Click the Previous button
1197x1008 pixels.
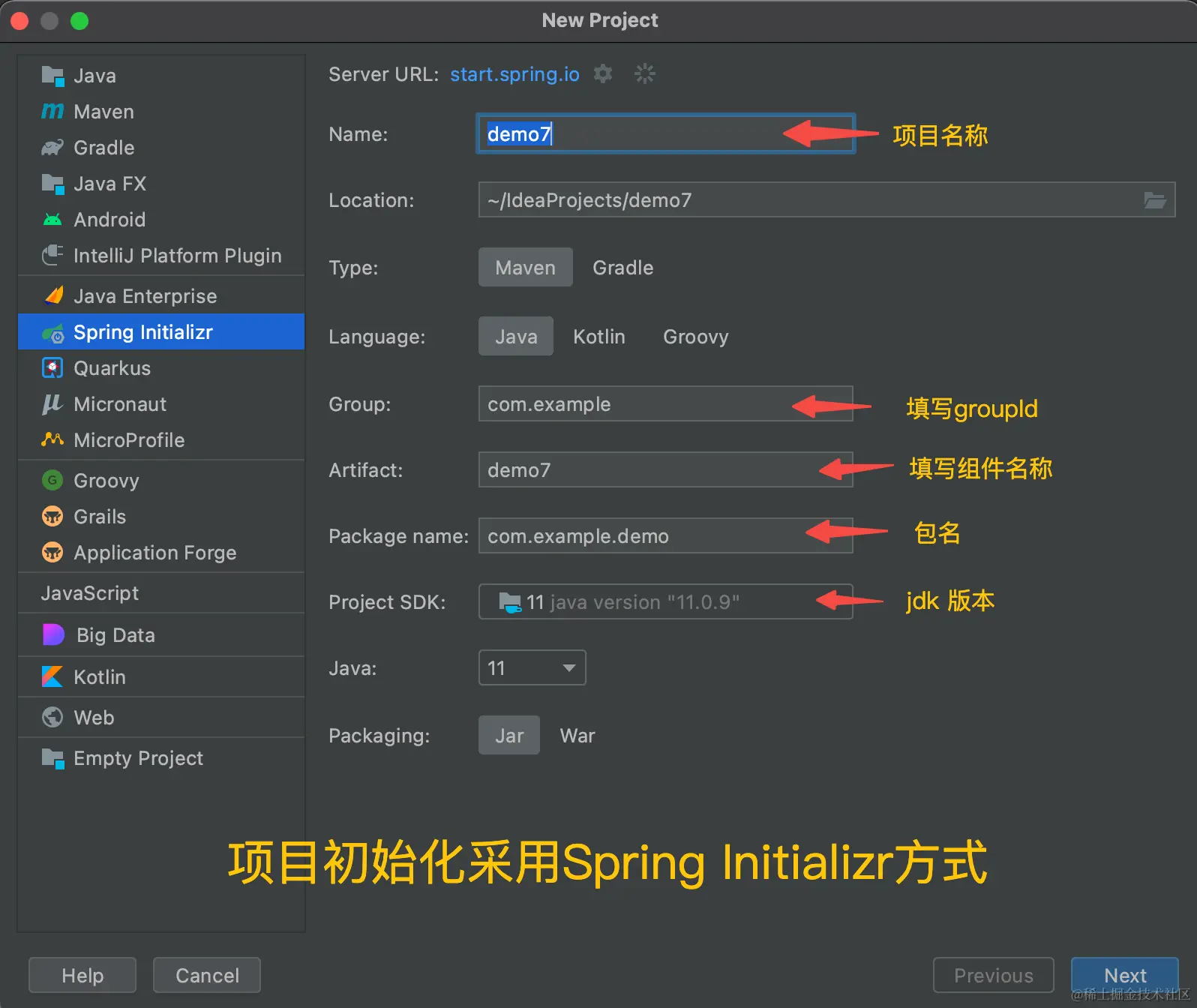[x=993, y=975]
